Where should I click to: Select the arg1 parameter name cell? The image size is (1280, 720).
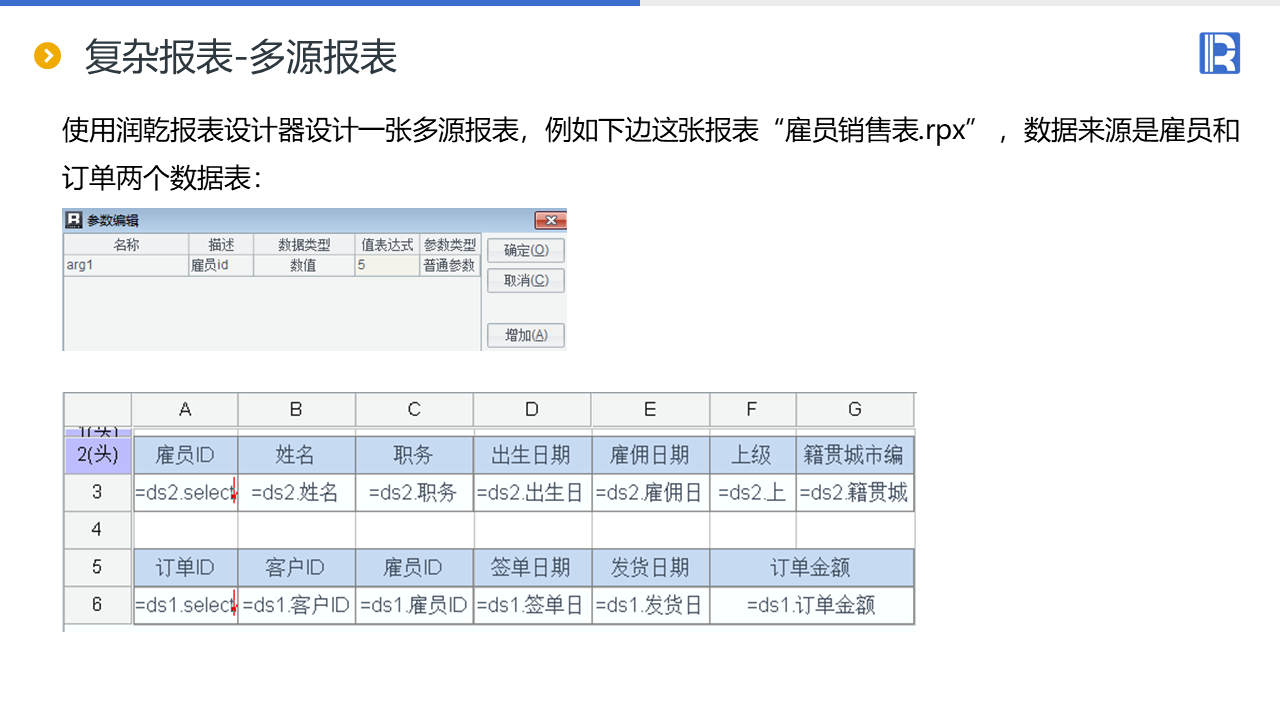(x=126, y=266)
